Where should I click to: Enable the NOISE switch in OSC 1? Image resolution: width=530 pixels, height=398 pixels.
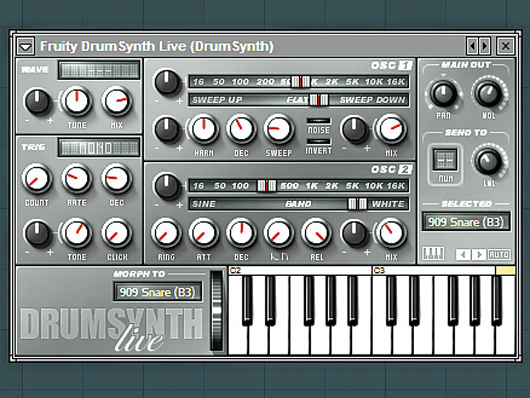318,121
